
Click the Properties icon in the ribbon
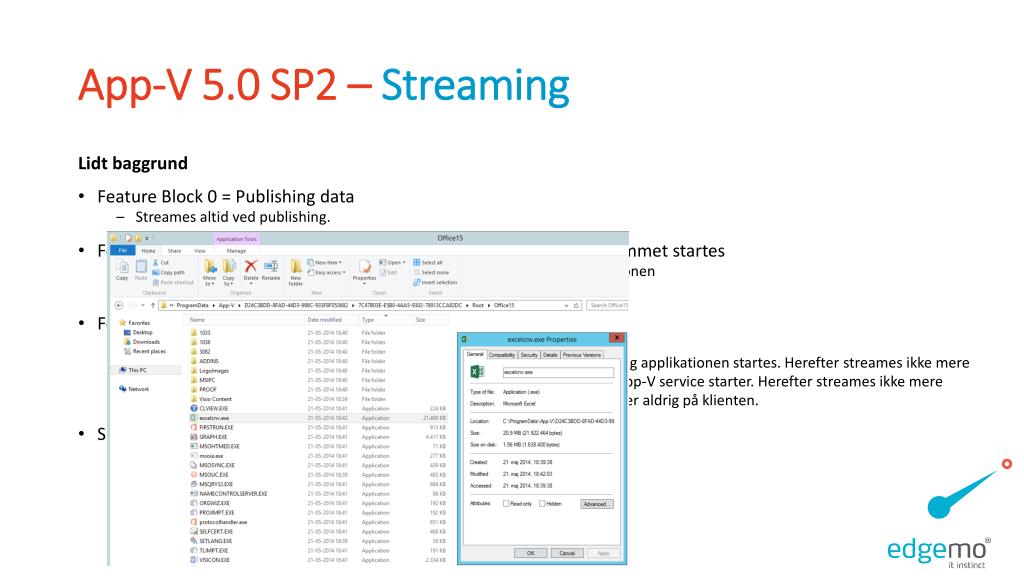[x=364, y=266]
